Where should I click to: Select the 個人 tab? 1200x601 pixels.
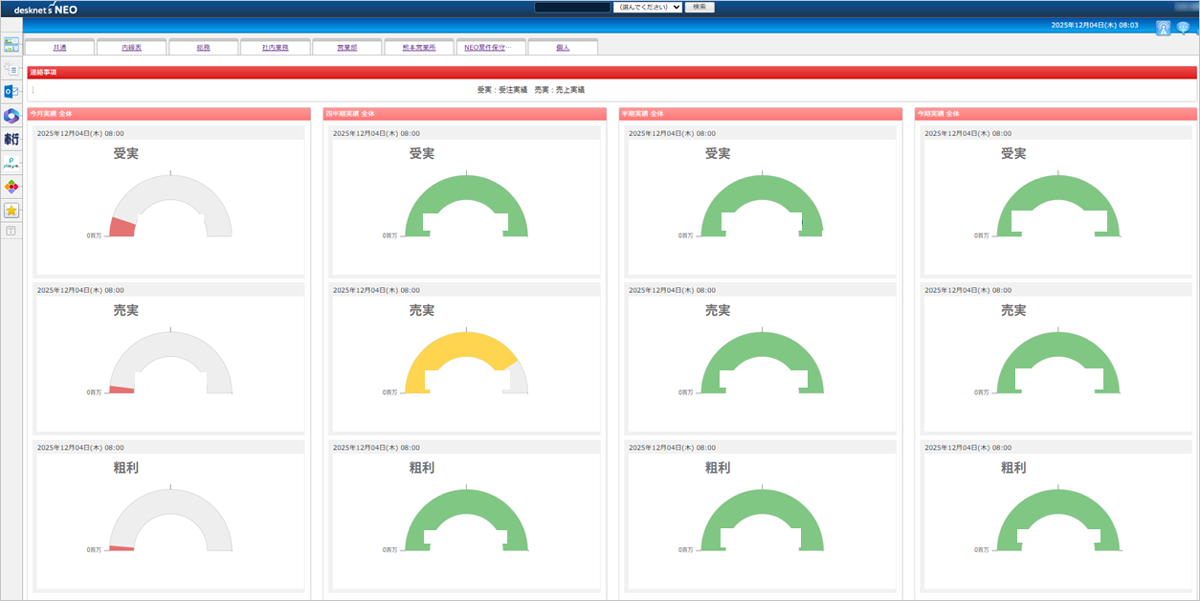click(562, 47)
